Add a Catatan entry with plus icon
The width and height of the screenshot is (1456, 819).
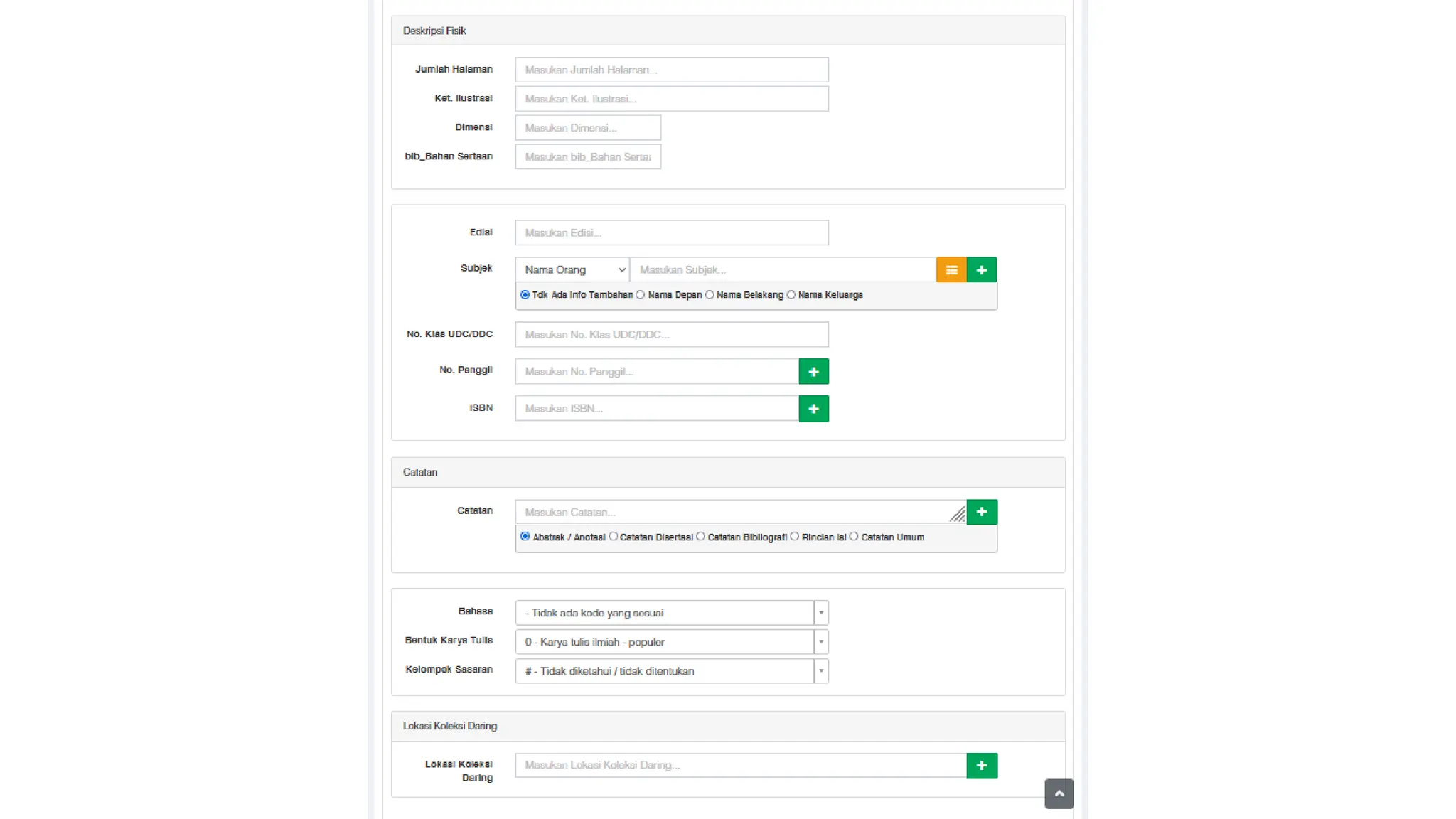coord(982,512)
